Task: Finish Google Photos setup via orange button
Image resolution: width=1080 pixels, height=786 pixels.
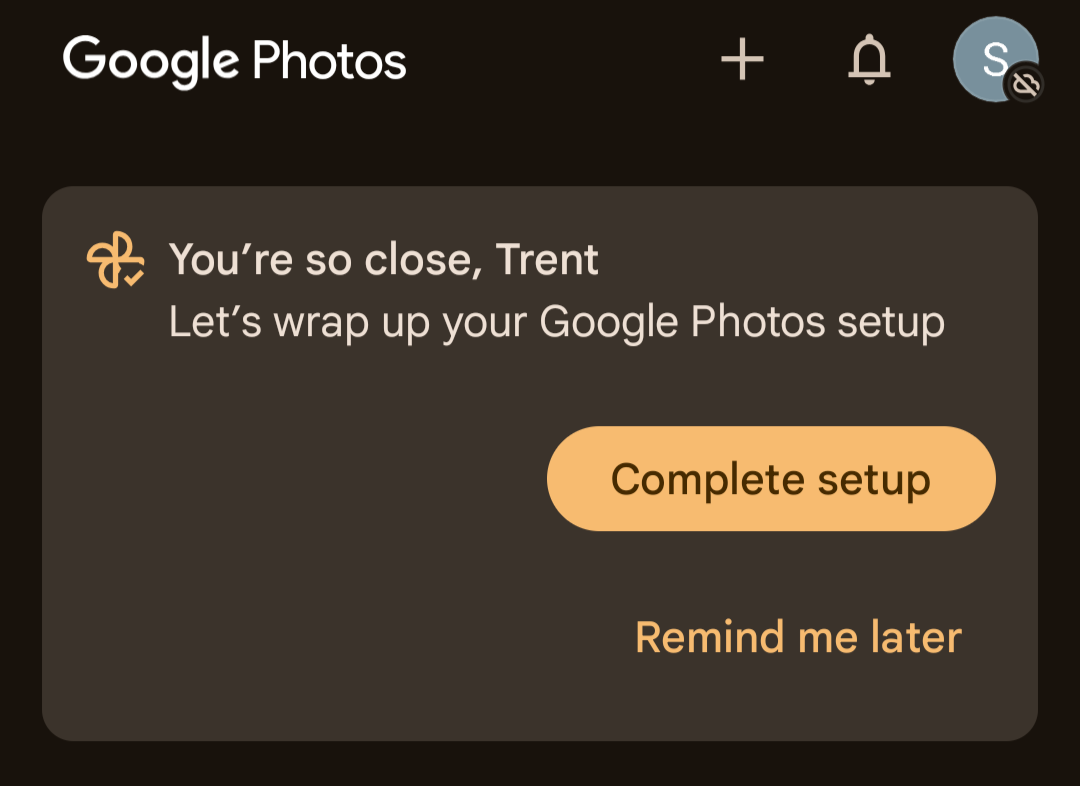Action: (771, 479)
